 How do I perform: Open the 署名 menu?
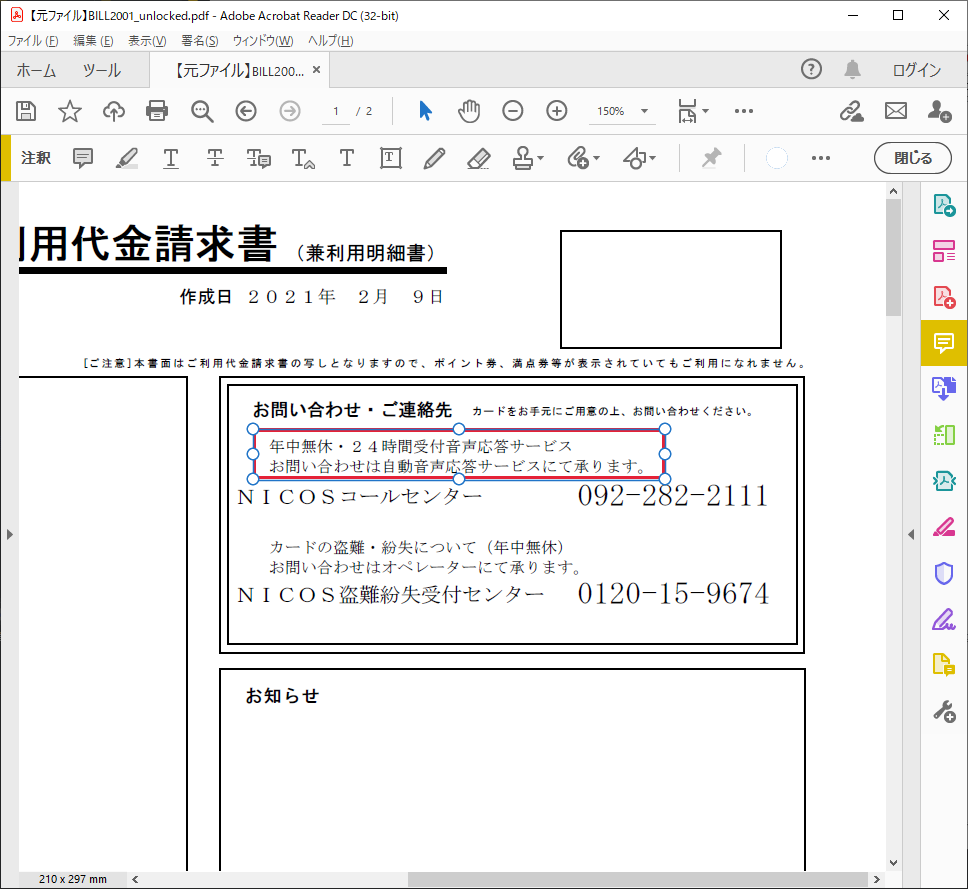tap(199, 41)
